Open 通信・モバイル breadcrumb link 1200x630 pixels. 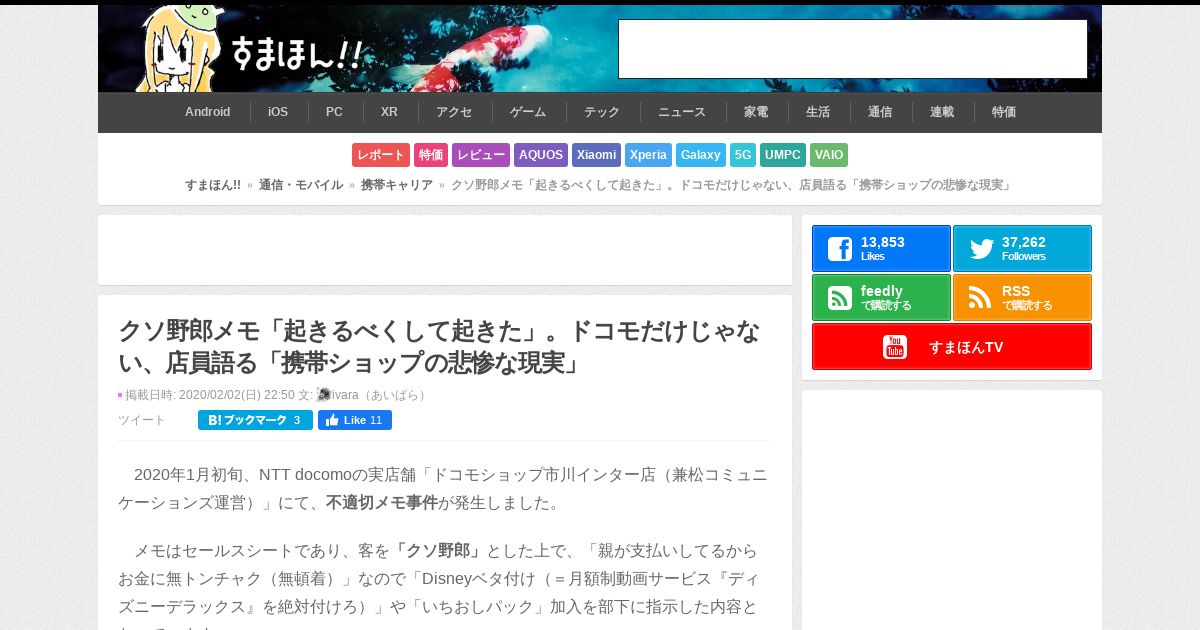coord(301,185)
